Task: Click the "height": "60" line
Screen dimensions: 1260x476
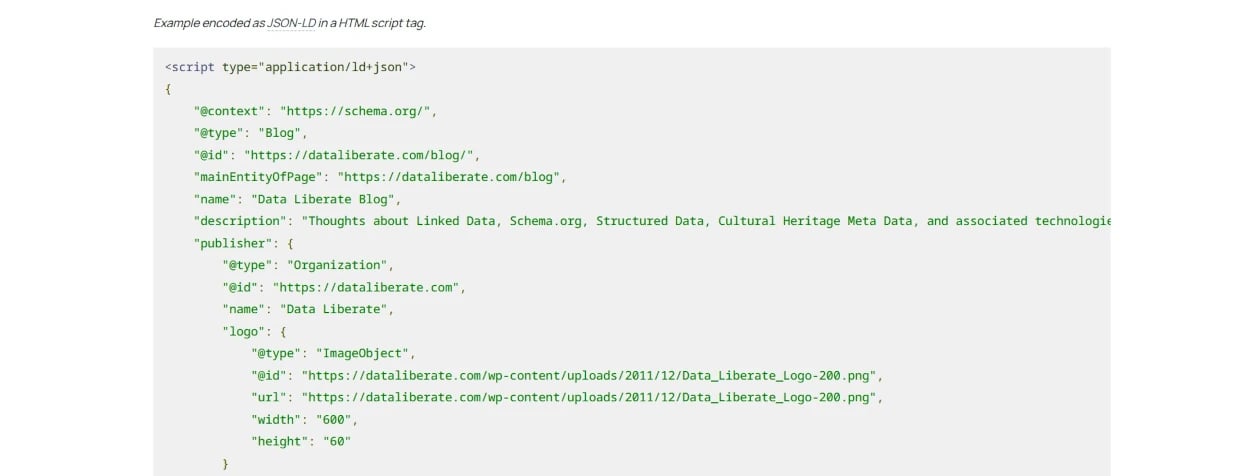Action: pyautogui.click(x=301, y=441)
